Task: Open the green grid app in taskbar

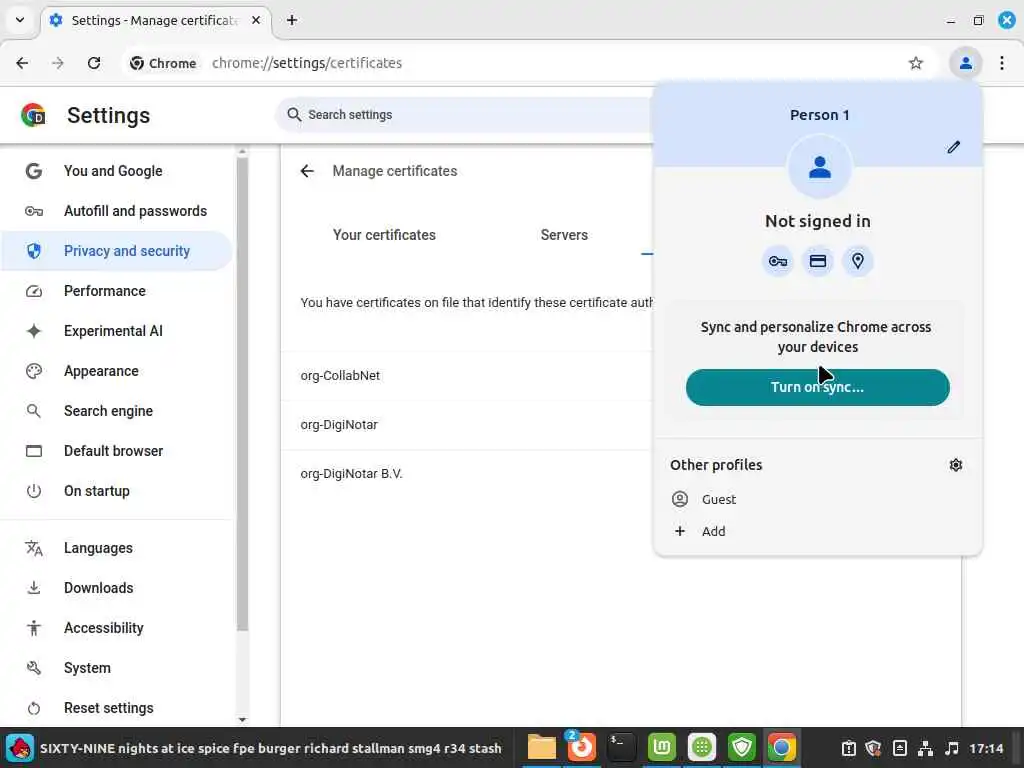Action: pyautogui.click(x=702, y=748)
